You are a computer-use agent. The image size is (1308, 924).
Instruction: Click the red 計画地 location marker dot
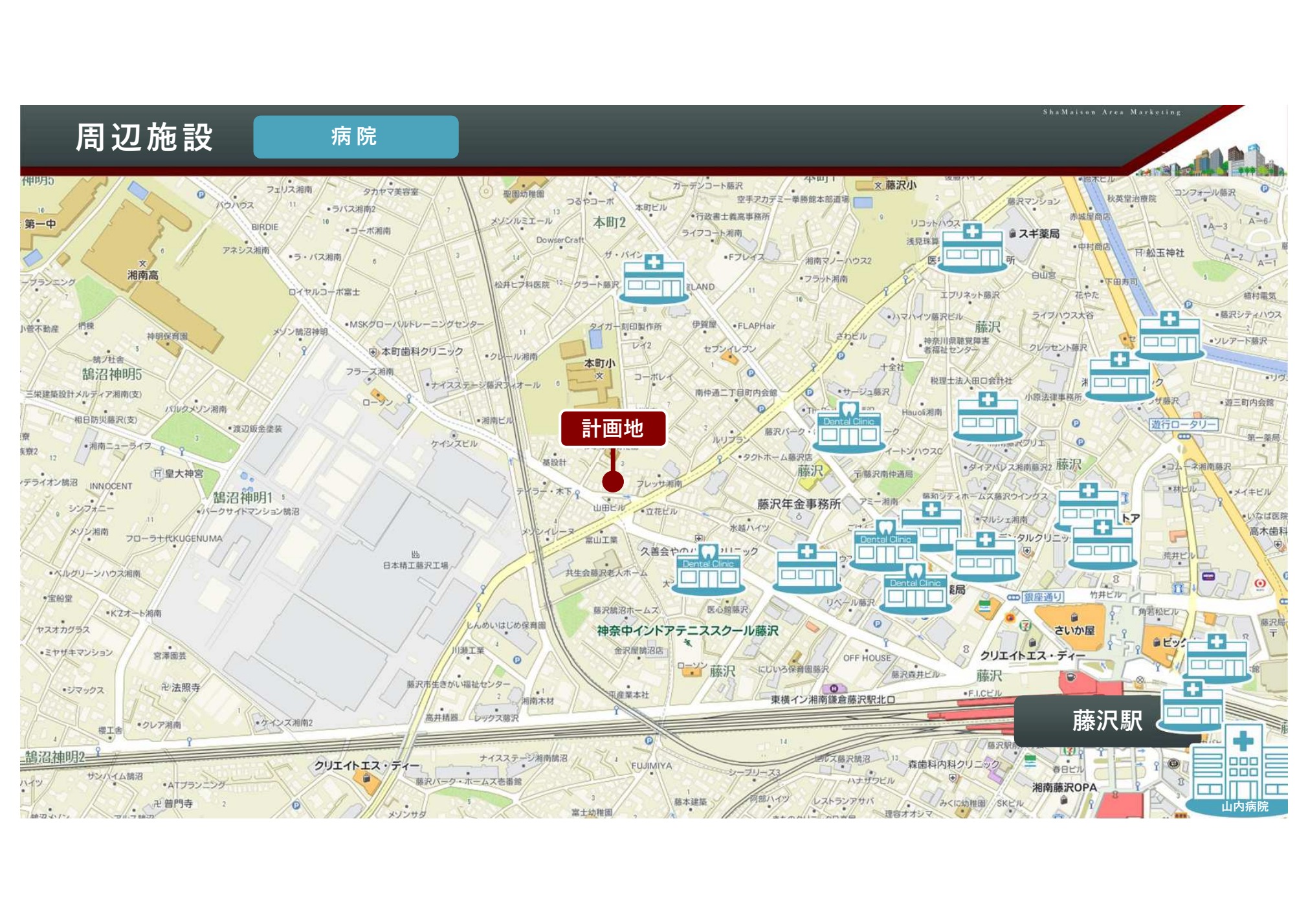(612, 481)
